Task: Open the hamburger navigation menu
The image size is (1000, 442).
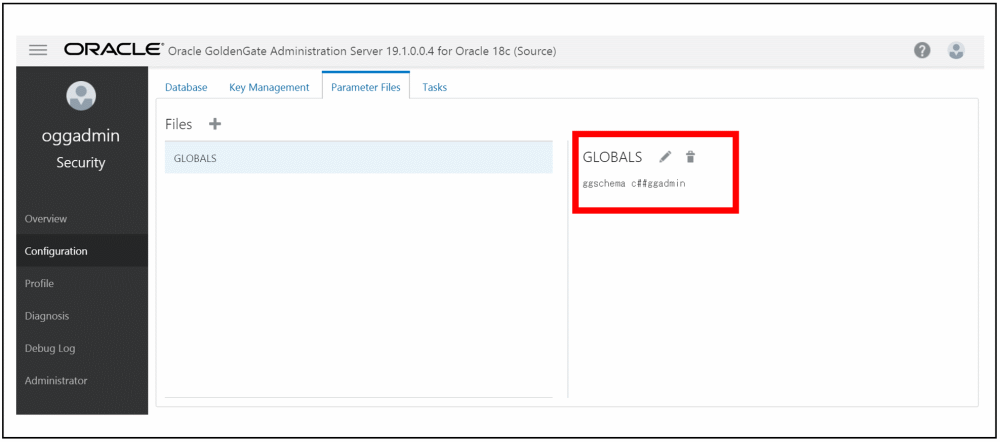Action: click(x=38, y=51)
